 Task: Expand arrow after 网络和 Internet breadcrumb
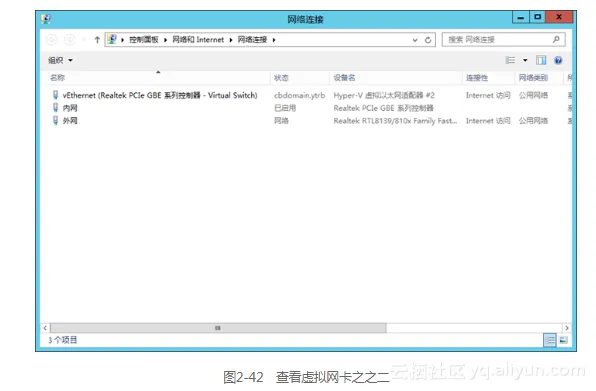(x=231, y=40)
